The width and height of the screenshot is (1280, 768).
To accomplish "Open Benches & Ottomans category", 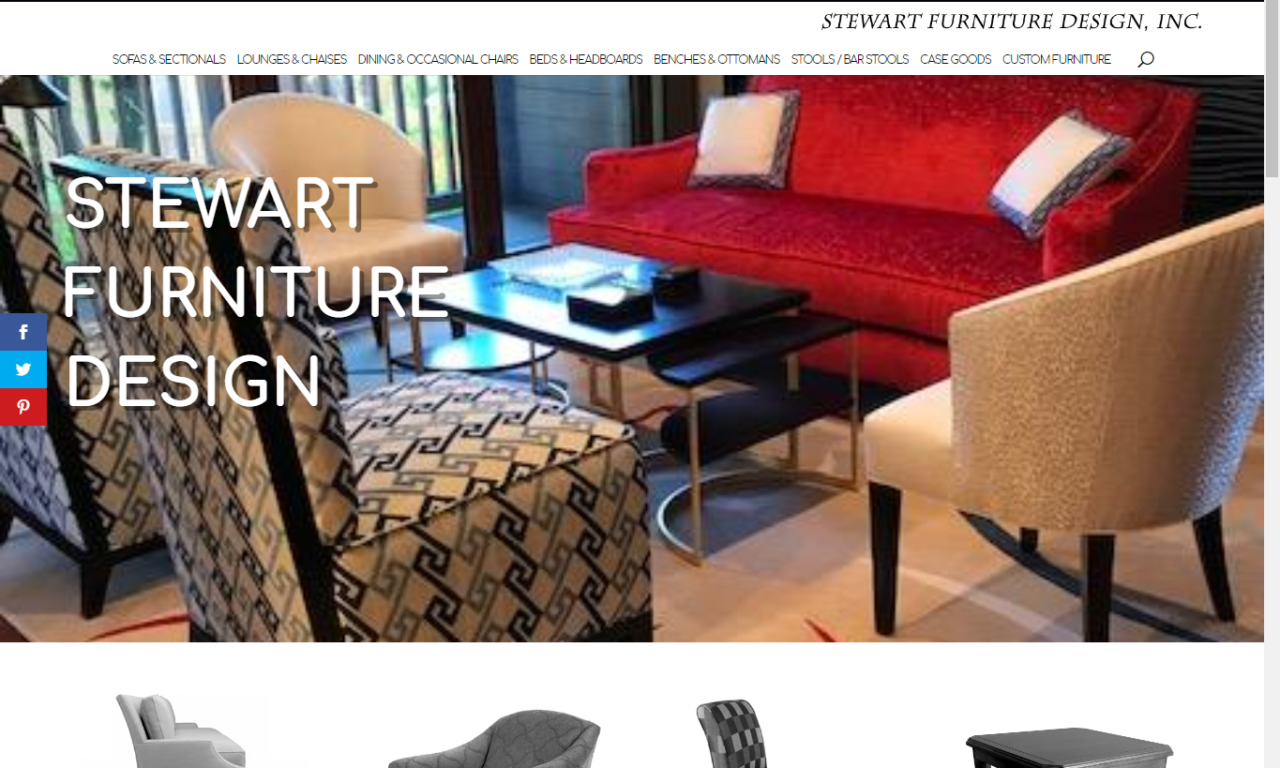I will (x=717, y=59).
